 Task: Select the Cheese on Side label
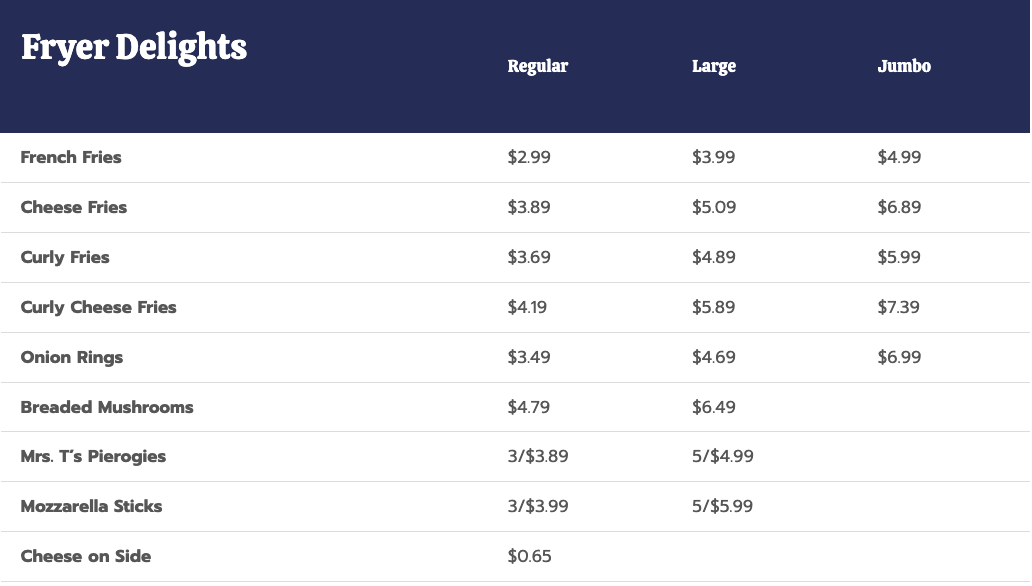click(x=86, y=556)
